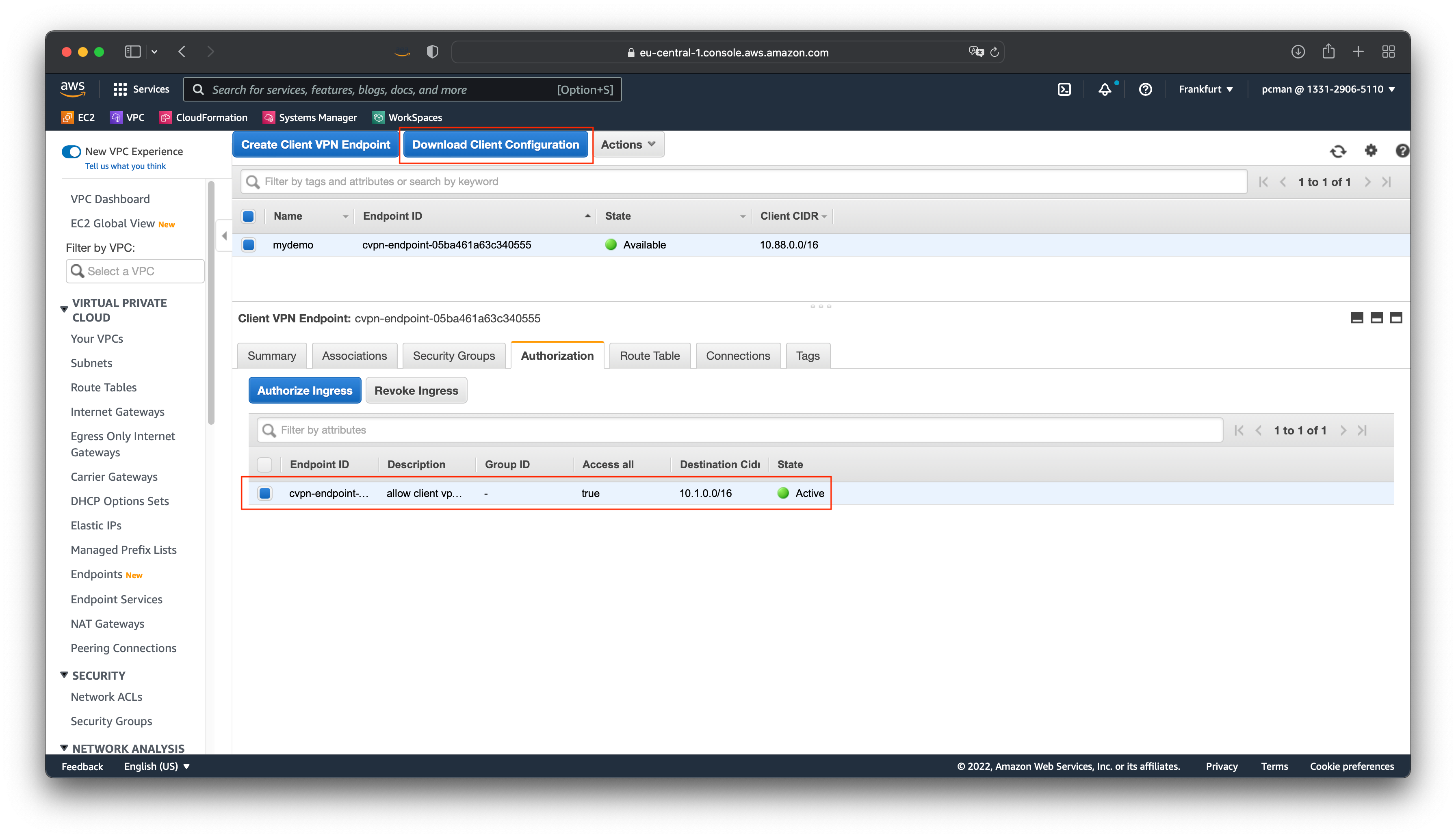Screen dimensions: 1456x838
Task: Open Your VPCs in sidebar
Action: 97,339
